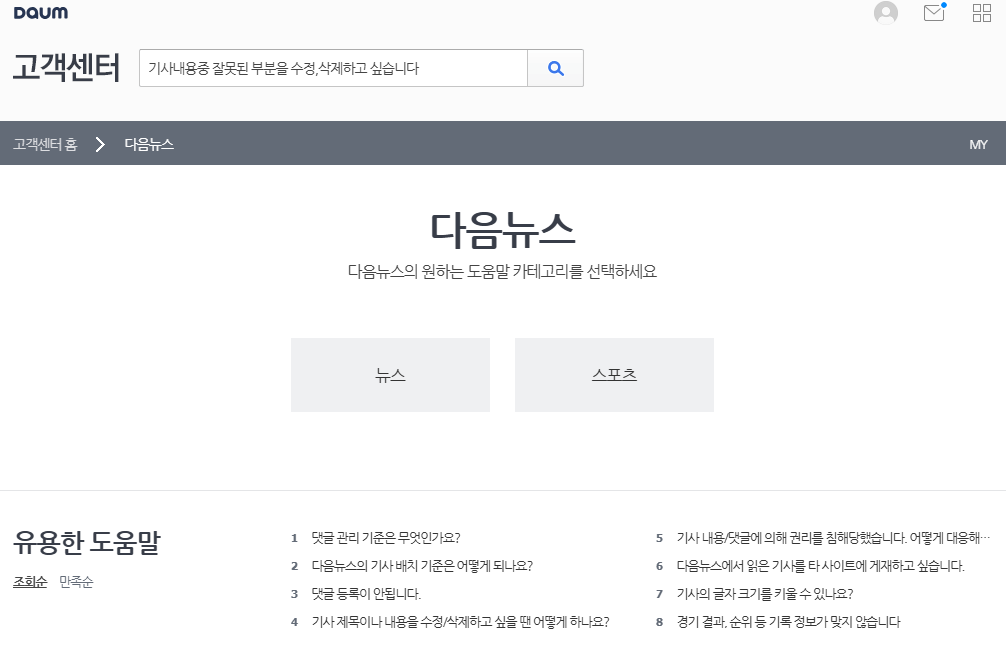Open article 다음뉴스의 기사 배치 기준은 어떻게 되나요?

(422, 566)
